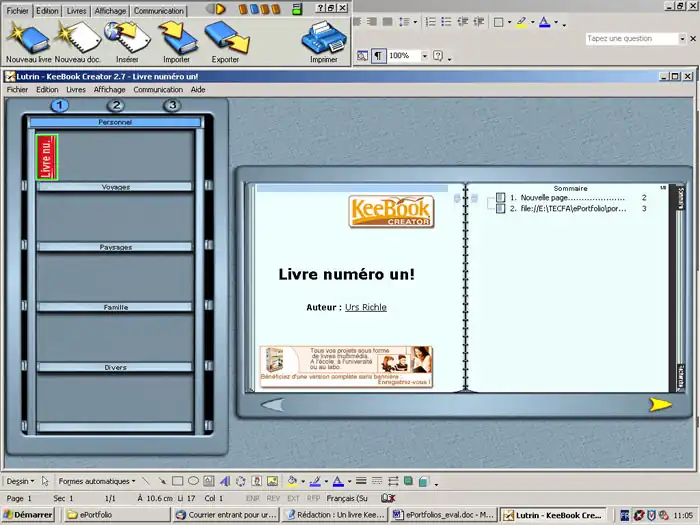Expand the Formes automatiques dropdown

(96, 481)
